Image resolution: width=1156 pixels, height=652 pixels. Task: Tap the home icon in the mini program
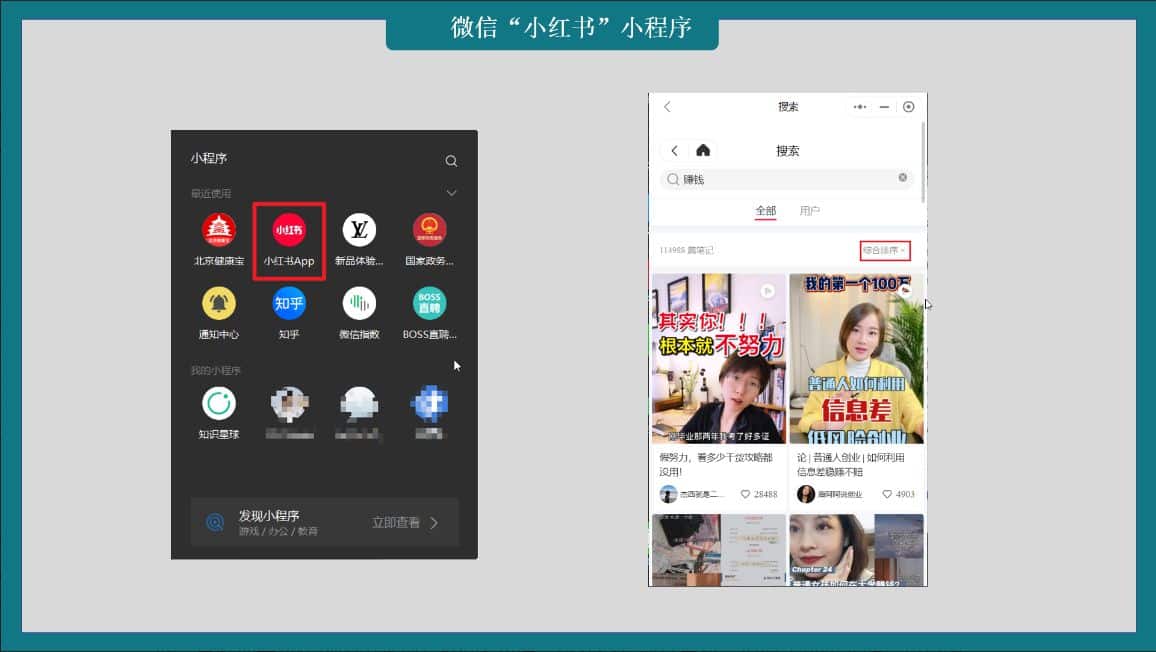[x=703, y=149]
